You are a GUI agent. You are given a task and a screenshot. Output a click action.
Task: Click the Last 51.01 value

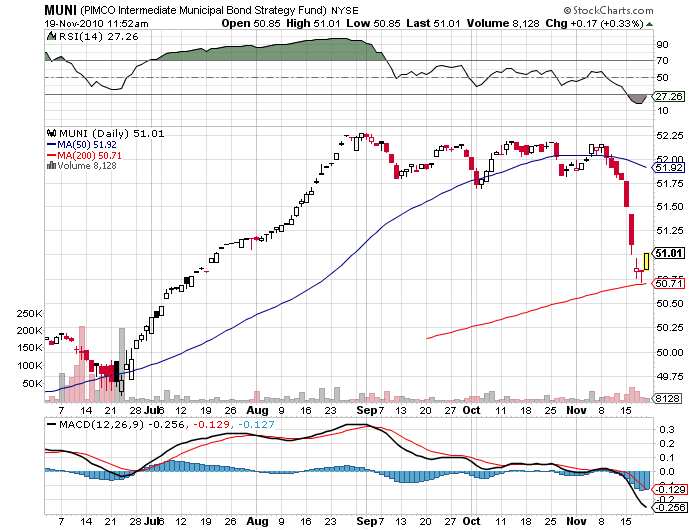coord(433,23)
